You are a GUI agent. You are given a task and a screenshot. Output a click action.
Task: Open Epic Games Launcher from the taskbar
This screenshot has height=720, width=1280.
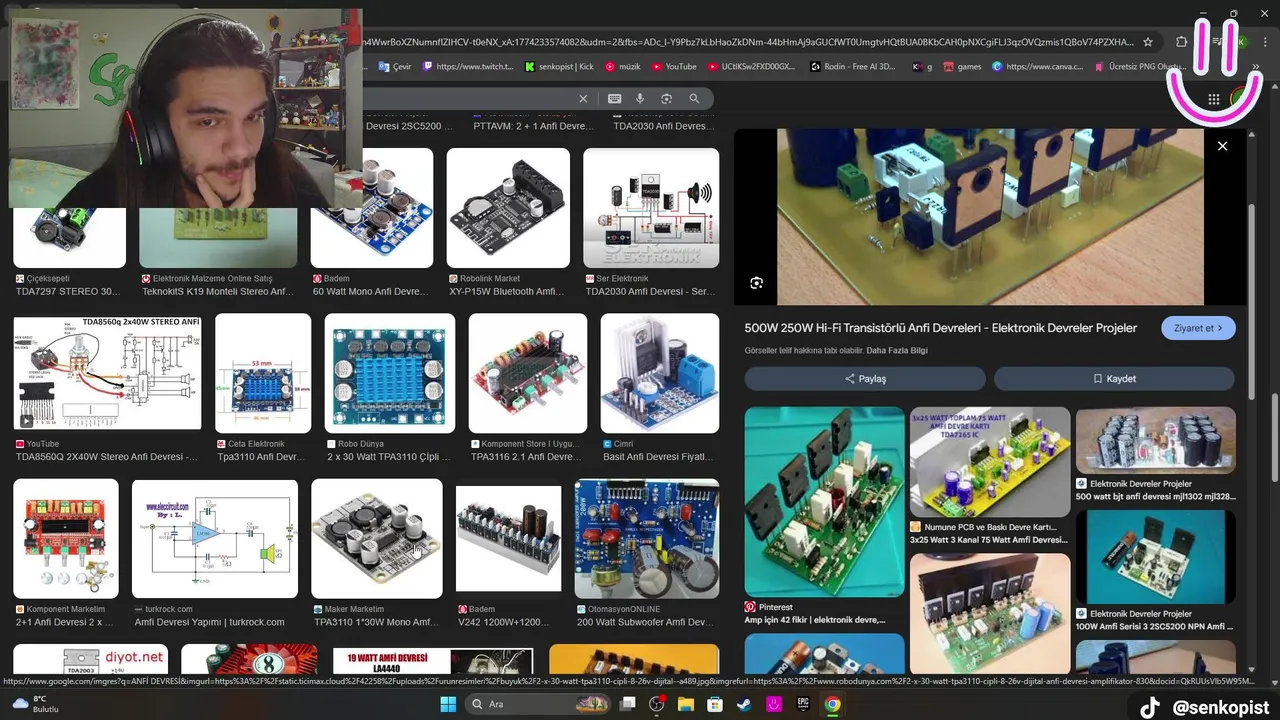pos(803,704)
